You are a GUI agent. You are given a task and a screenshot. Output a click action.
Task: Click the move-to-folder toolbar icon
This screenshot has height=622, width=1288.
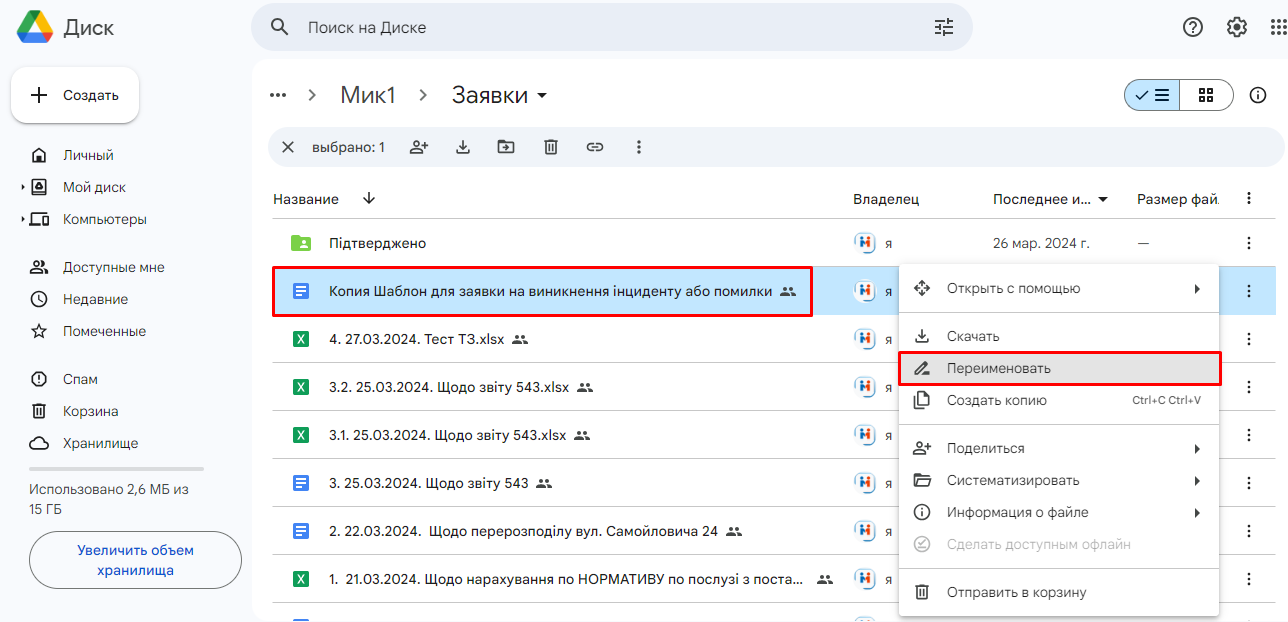507,147
